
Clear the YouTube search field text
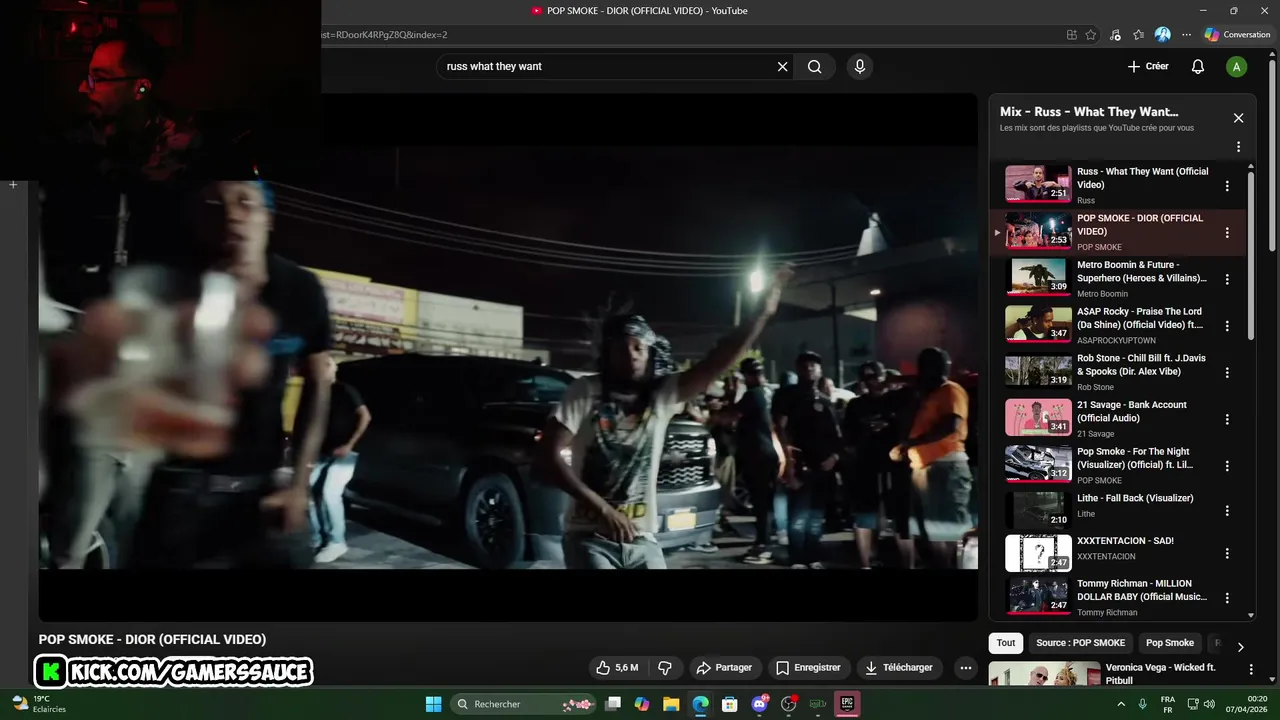pyautogui.click(x=782, y=67)
